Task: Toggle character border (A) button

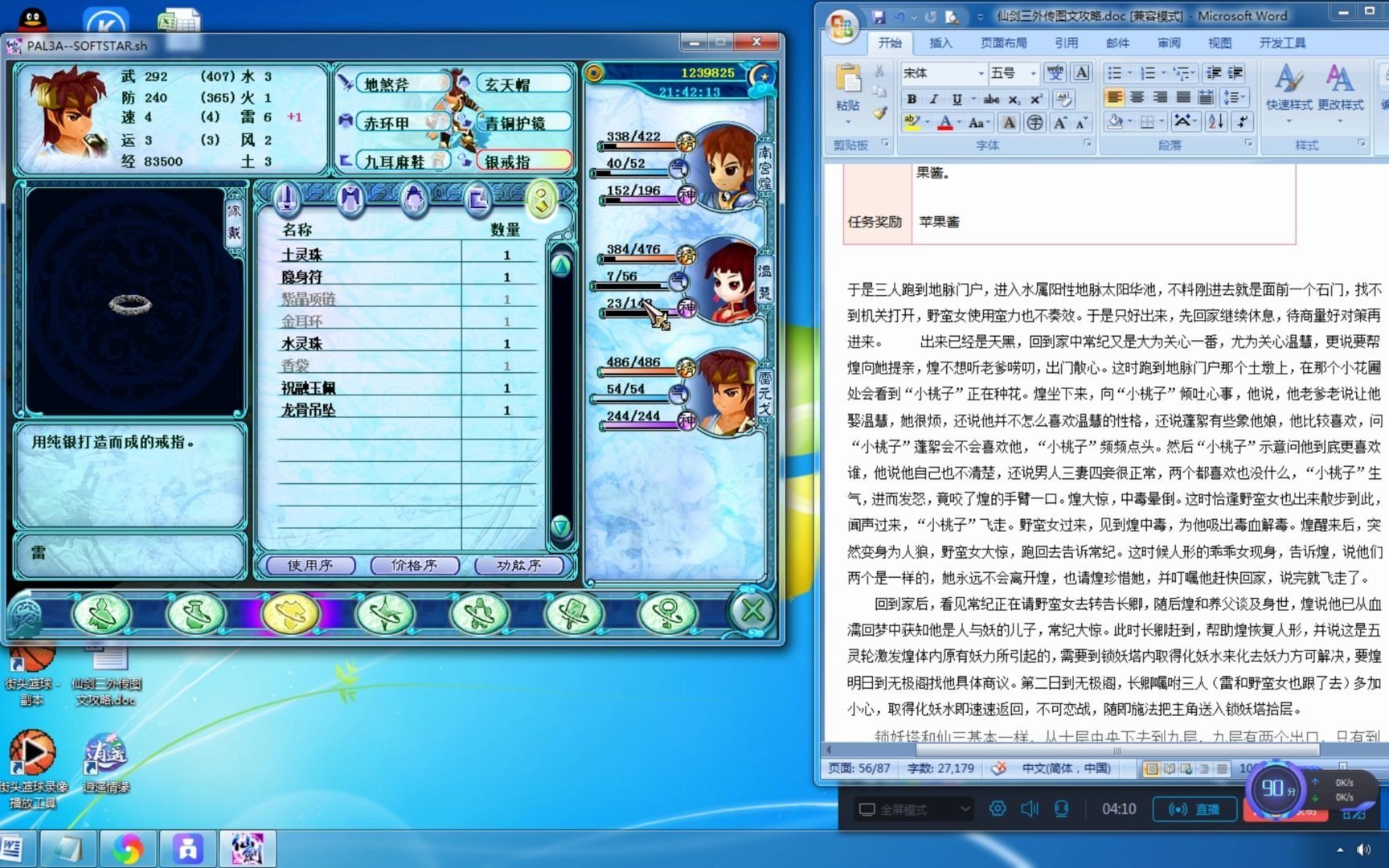Action: coord(1082,73)
